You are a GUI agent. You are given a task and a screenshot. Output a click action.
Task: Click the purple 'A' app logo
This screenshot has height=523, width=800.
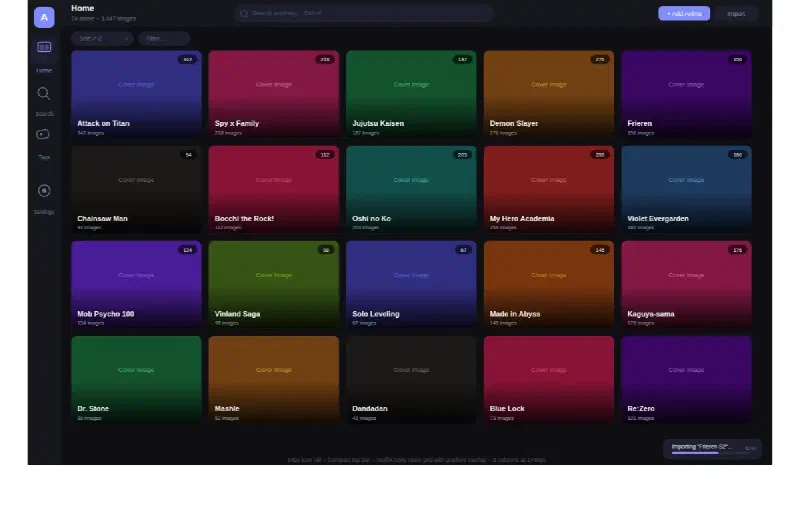[44, 17]
